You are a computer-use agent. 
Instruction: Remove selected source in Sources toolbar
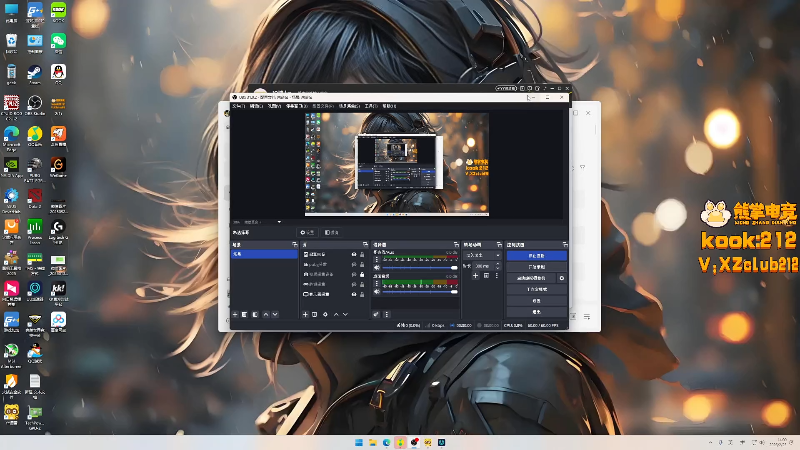[315, 314]
